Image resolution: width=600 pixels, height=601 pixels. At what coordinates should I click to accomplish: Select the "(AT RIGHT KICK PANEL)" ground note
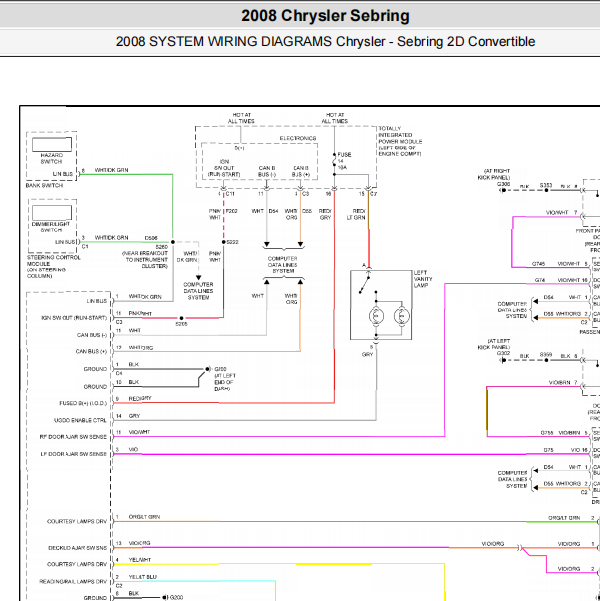pyautogui.click(x=494, y=174)
